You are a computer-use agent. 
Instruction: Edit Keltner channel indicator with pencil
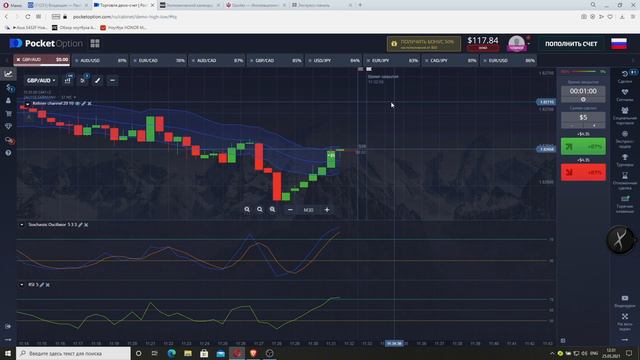[x=83, y=104]
